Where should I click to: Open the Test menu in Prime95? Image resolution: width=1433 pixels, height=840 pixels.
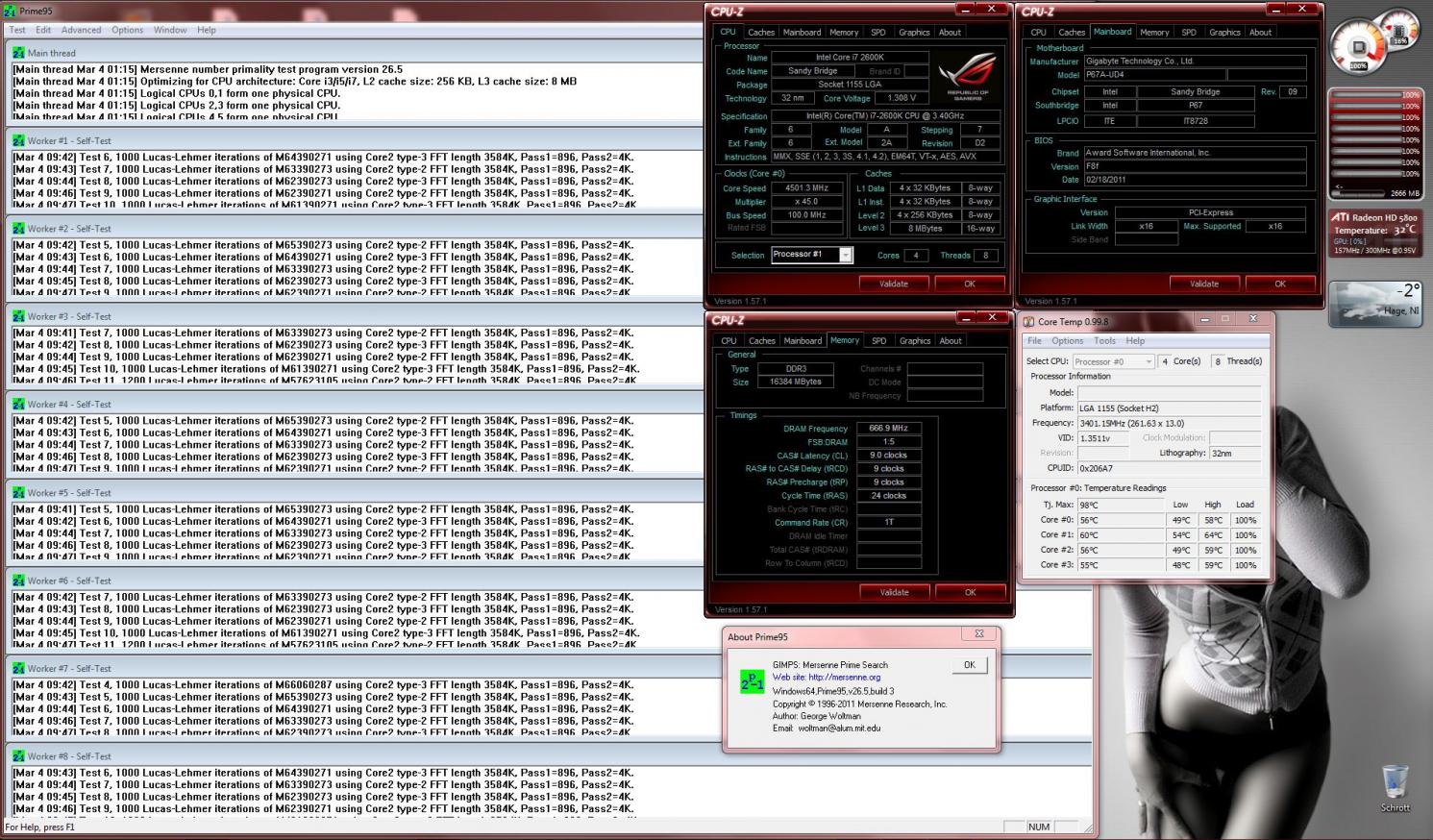pyautogui.click(x=17, y=30)
